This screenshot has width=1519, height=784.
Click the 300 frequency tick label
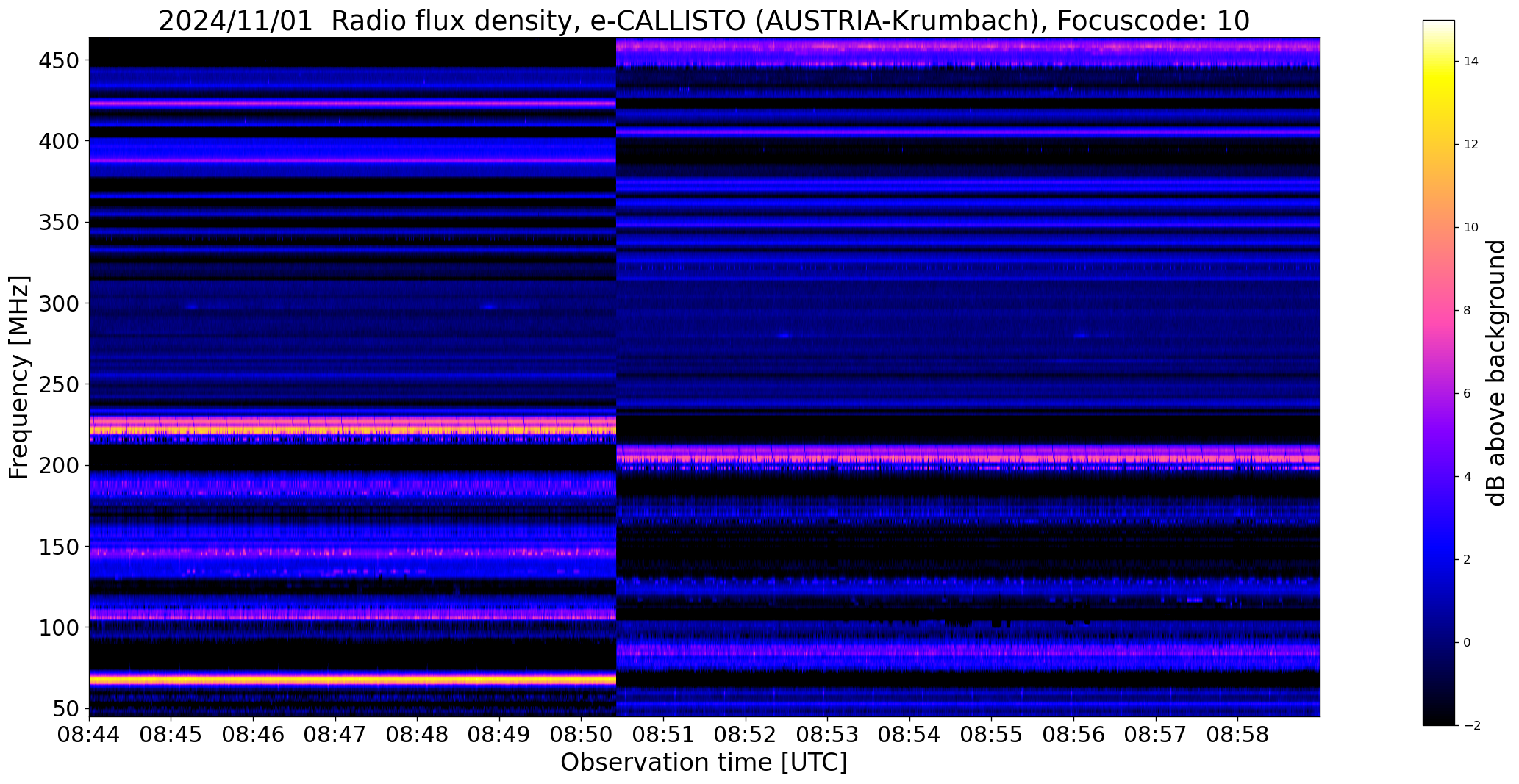point(60,303)
